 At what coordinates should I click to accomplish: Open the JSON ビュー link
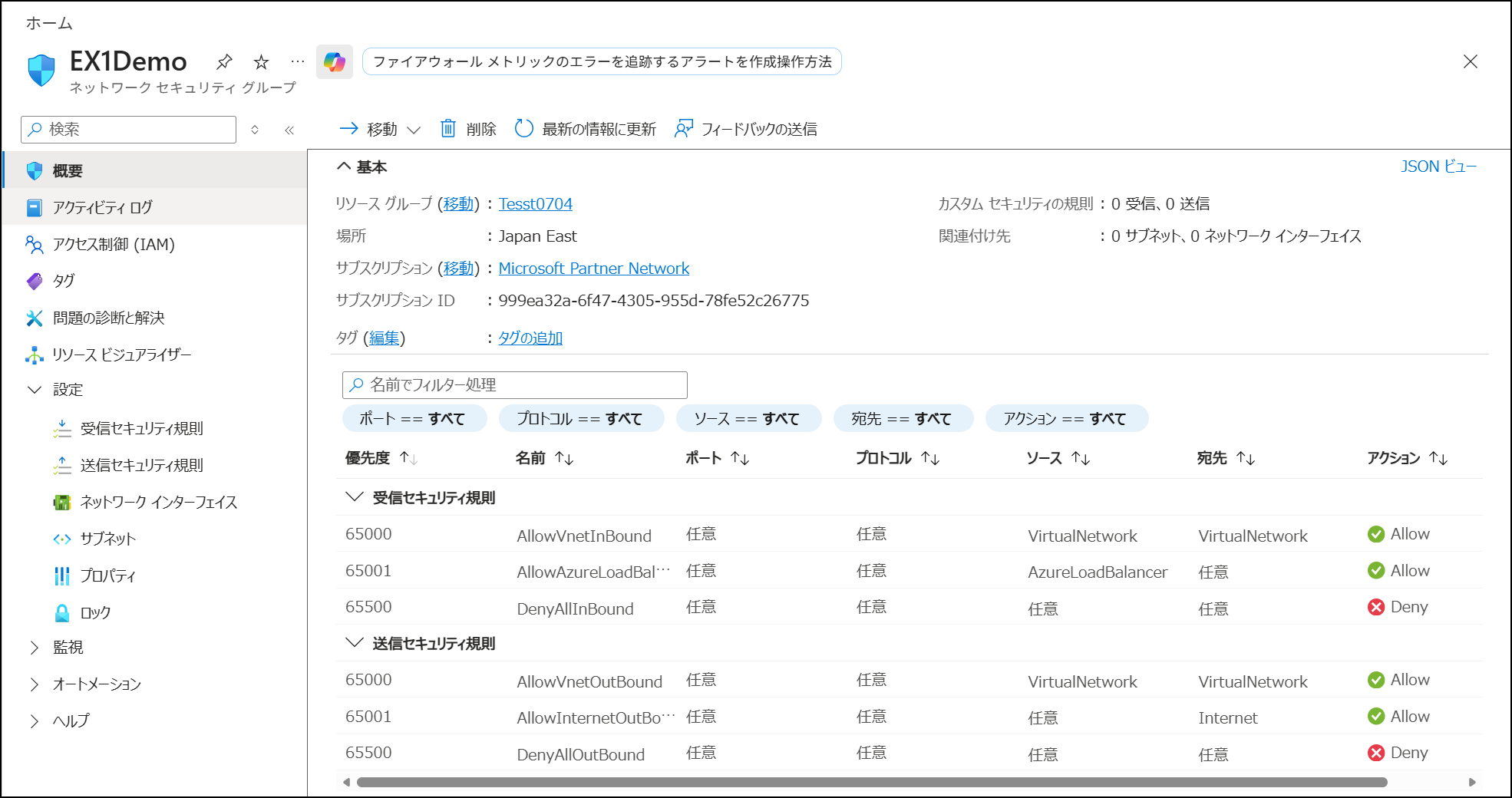pos(1438,167)
